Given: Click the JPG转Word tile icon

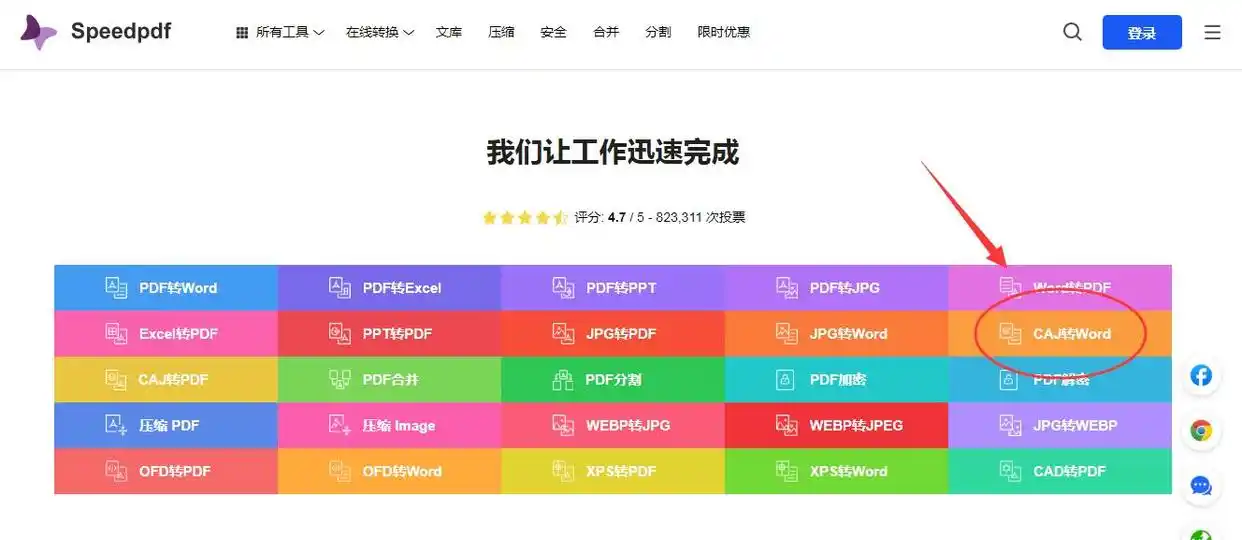Looking at the screenshot, I should (787, 334).
